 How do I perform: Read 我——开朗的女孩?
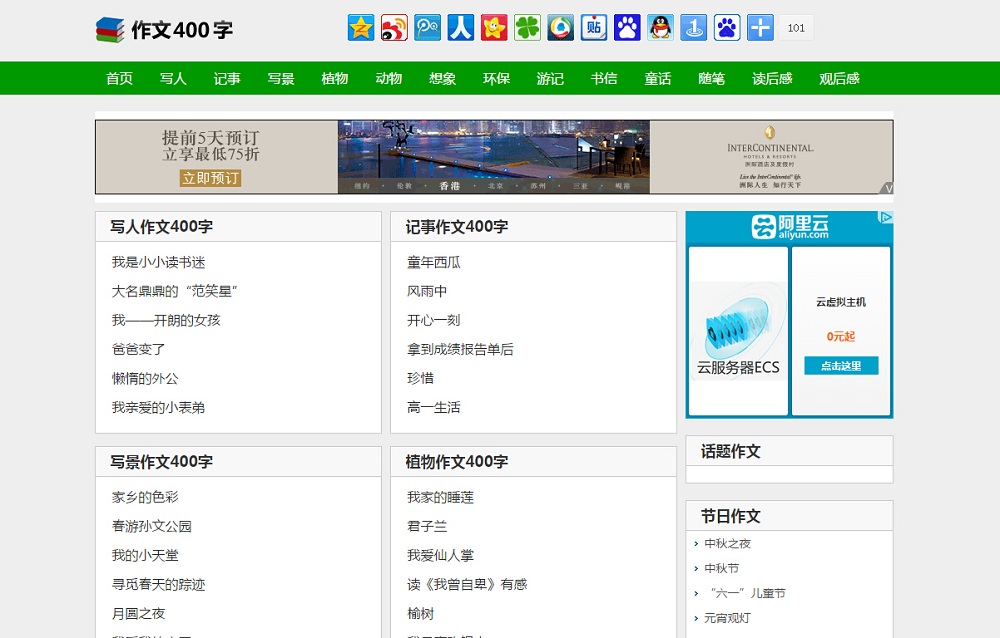[166, 320]
